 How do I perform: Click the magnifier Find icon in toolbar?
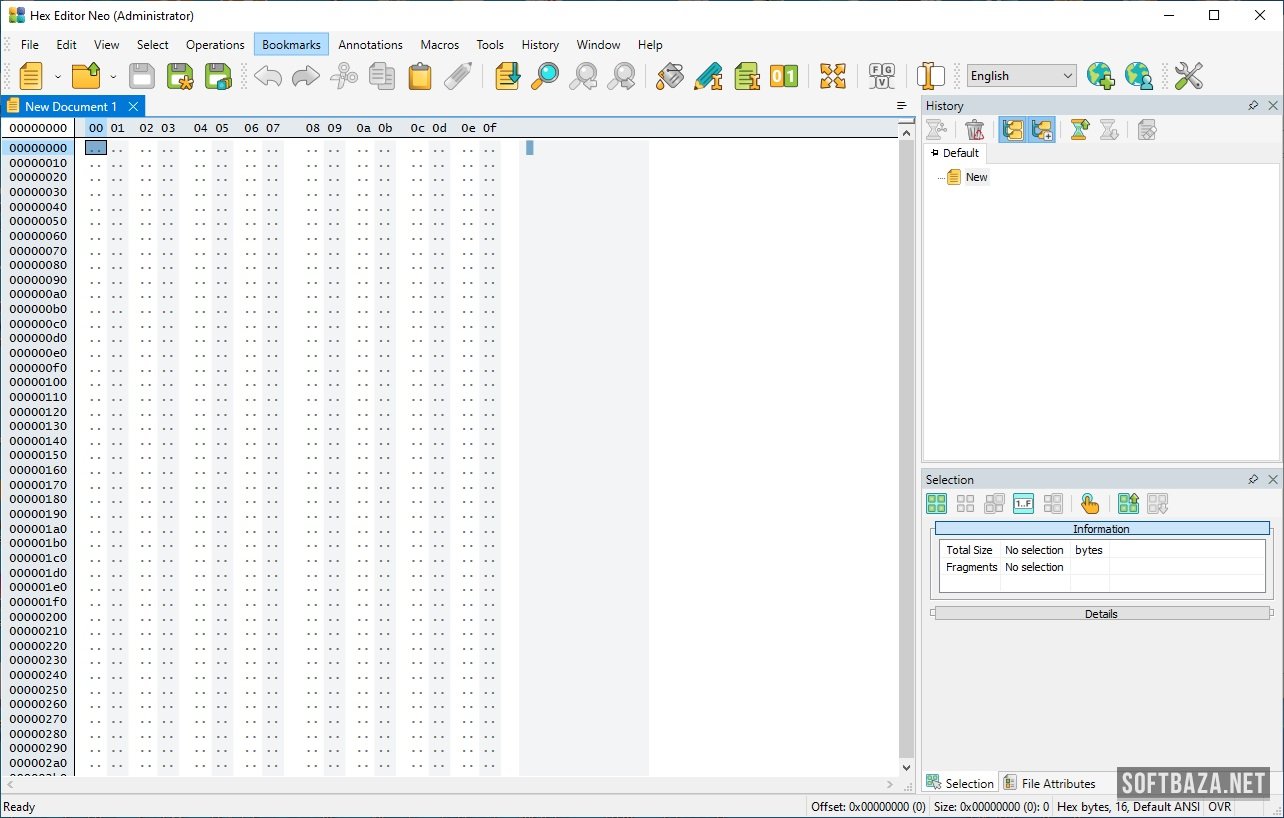[545, 76]
